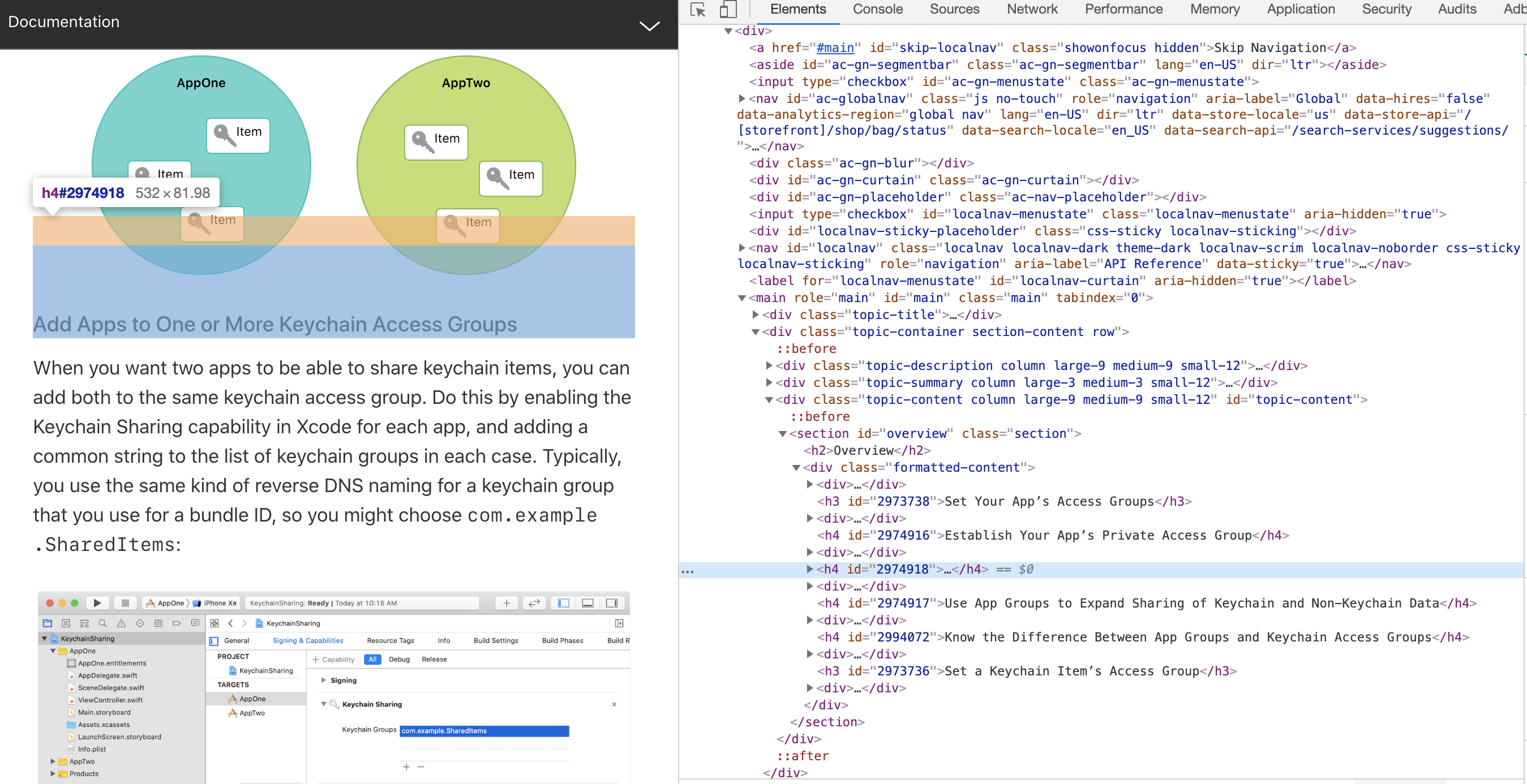The height and width of the screenshot is (784, 1527).
Task: Collapse the main role element
Action: (741, 298)
